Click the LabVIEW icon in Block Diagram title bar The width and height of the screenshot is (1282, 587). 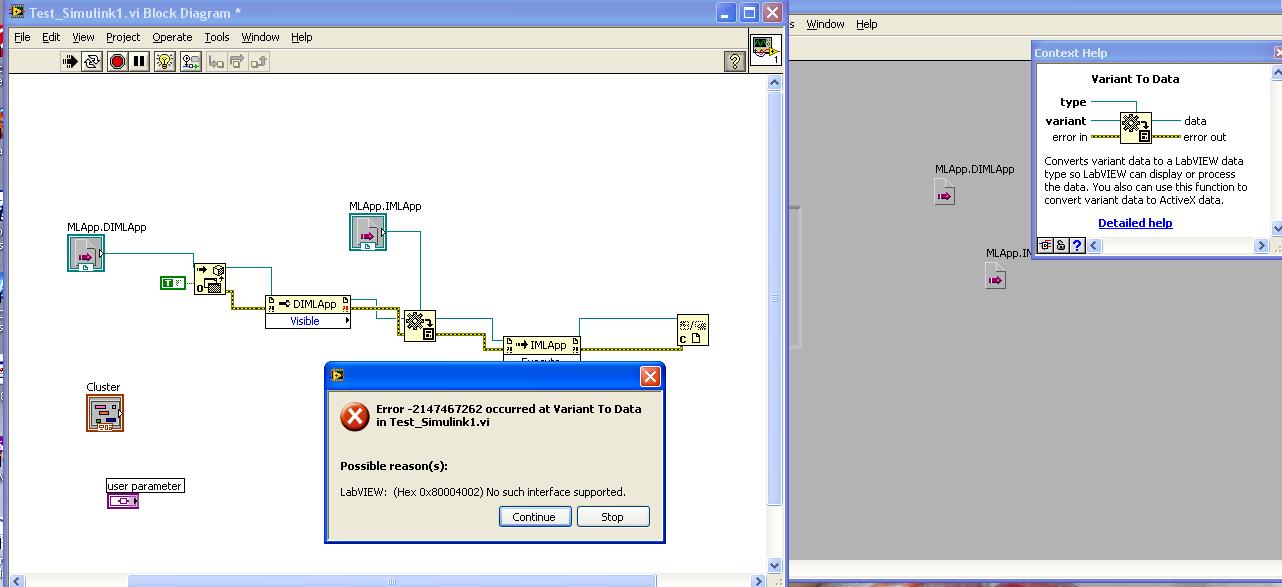16,13
